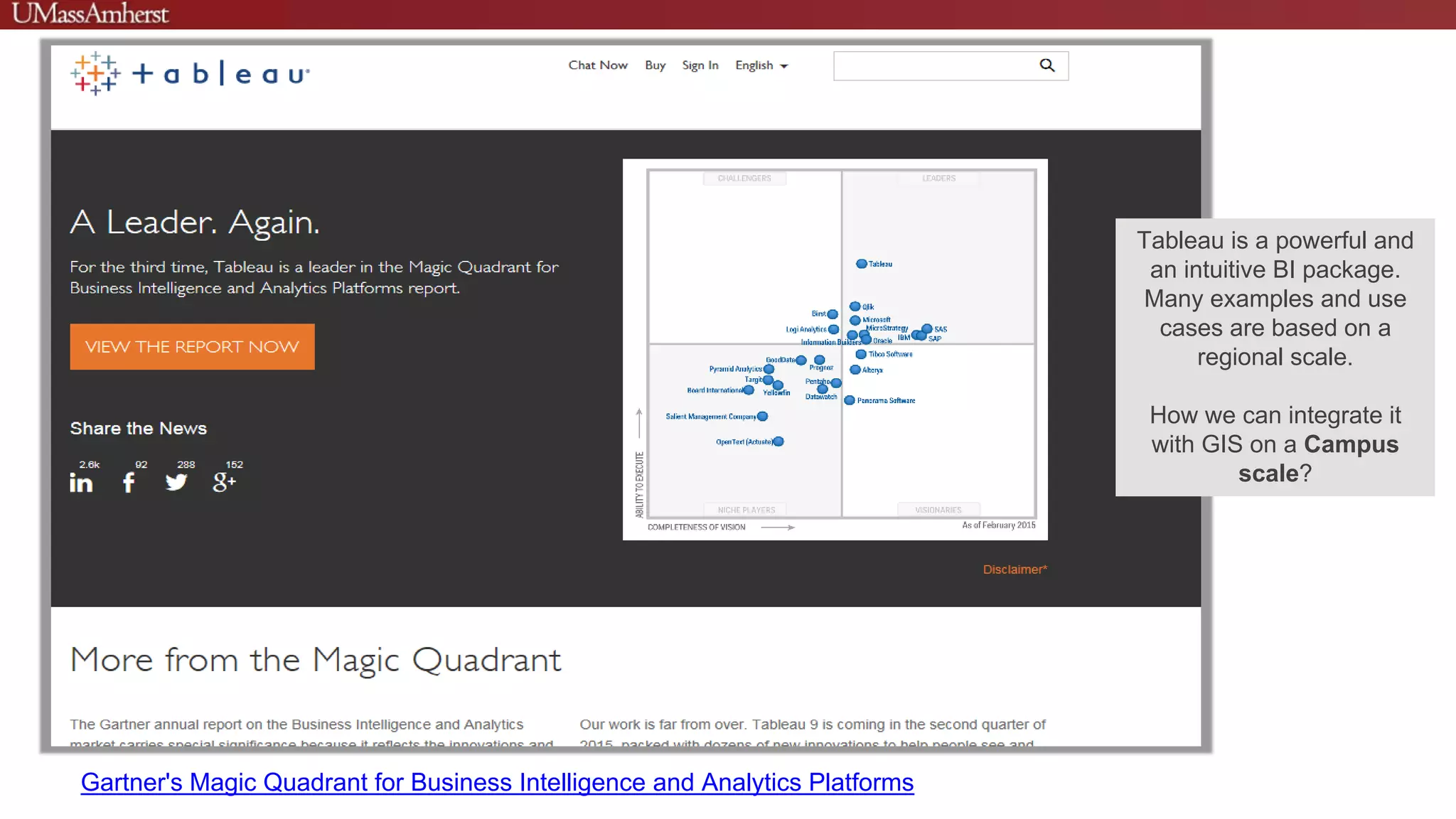Expand the English language dropdown
Screen dimensions: 1456x819
[x=761, y=65]
